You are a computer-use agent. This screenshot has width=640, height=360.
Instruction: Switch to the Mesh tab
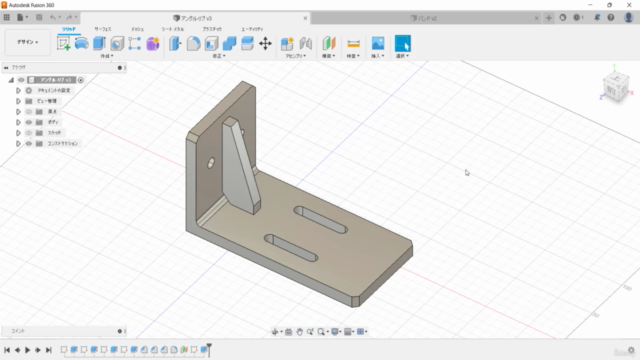(x=137, y=29)
